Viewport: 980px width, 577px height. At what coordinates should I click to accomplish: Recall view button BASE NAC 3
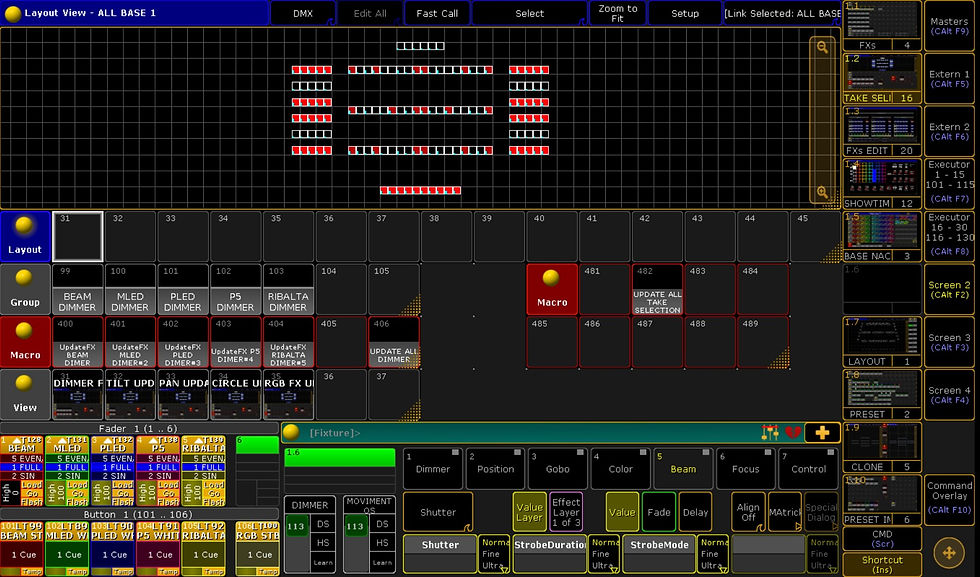882,237
